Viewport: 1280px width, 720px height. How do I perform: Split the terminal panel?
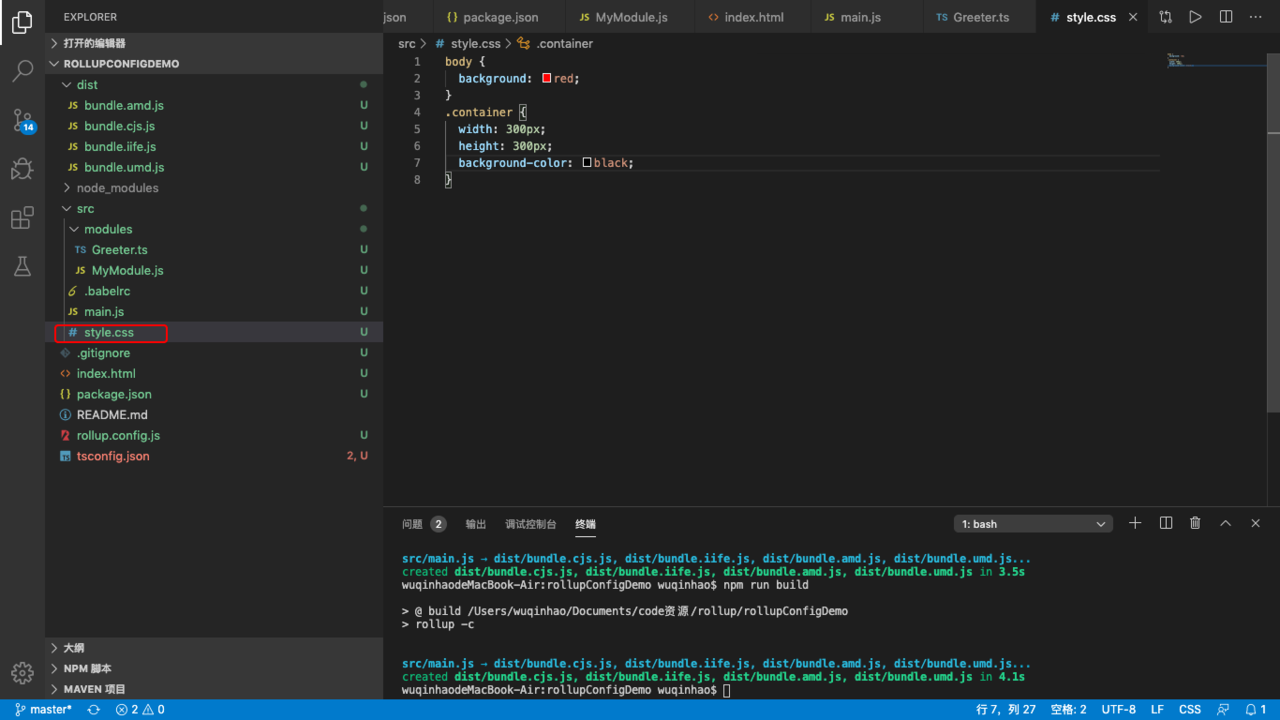(x=1166, y=523)
